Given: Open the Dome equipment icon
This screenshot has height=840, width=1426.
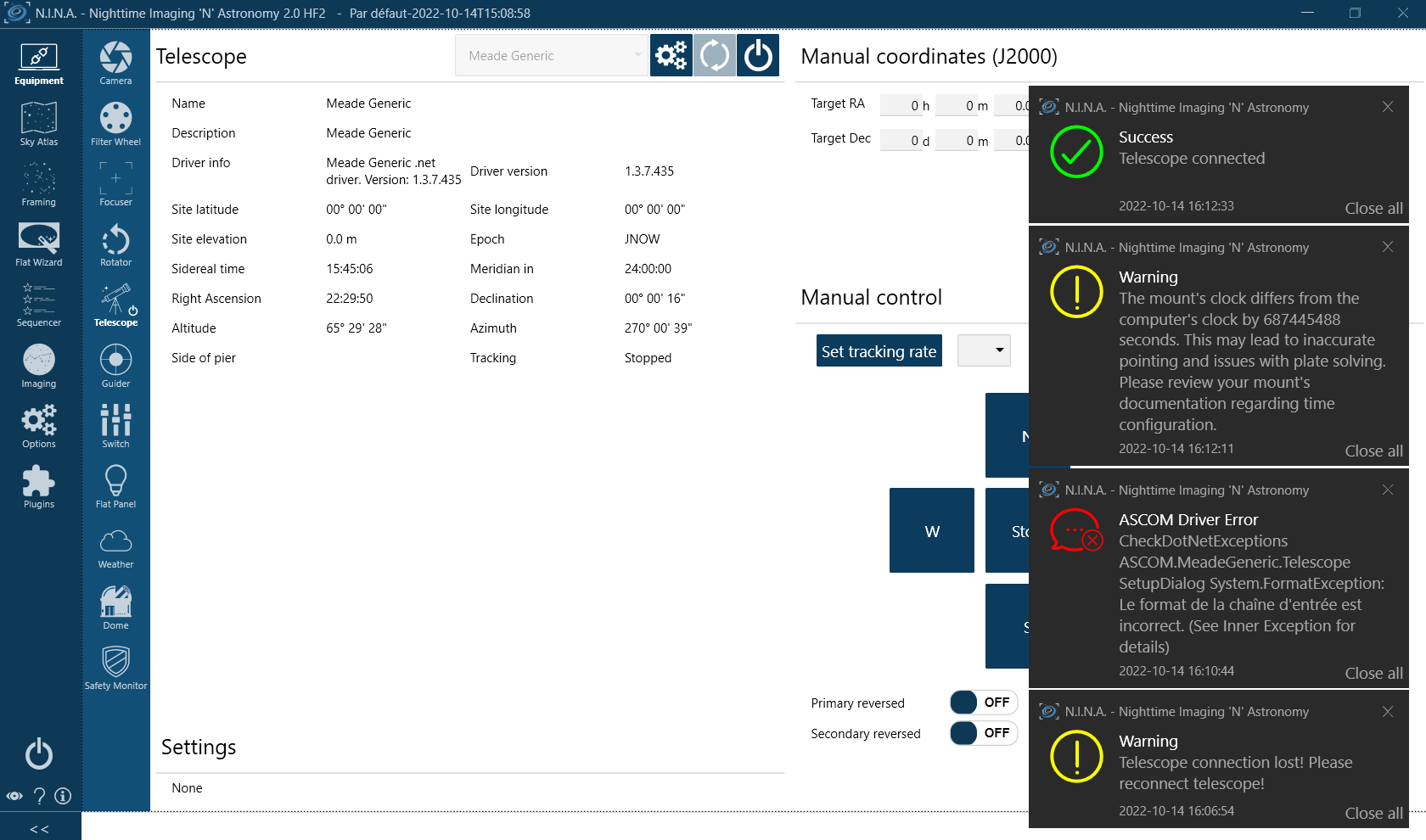Looking at the screenshot, I should click(x=115, y=608).
